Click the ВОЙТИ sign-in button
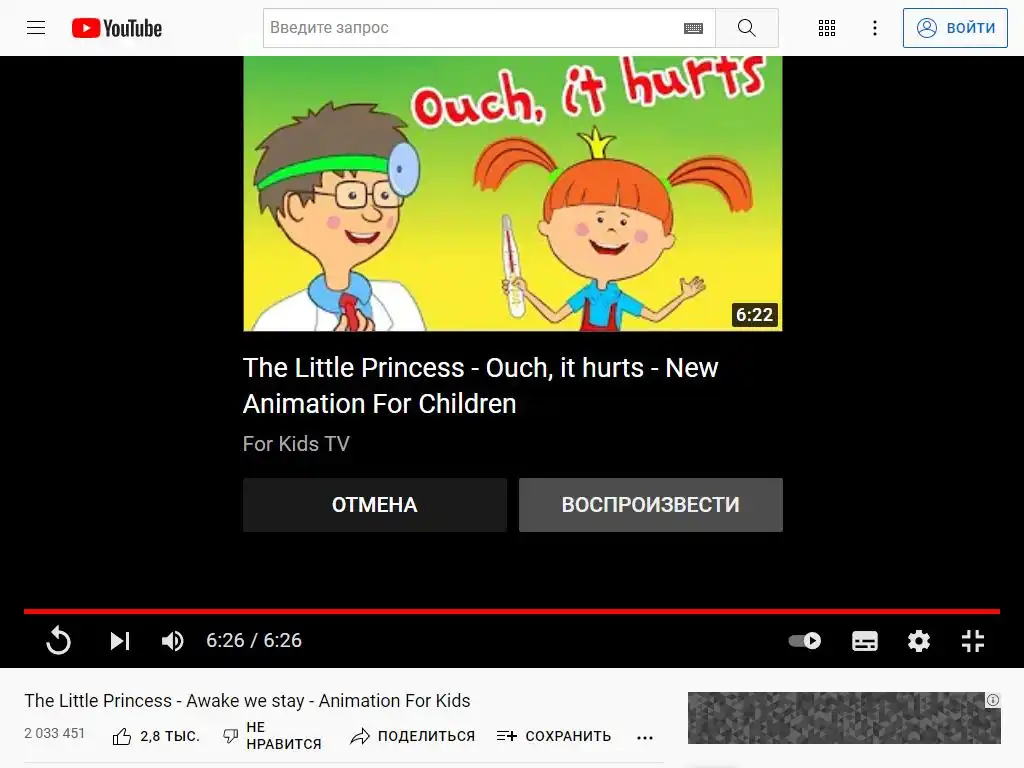 [x=955, y=28]
